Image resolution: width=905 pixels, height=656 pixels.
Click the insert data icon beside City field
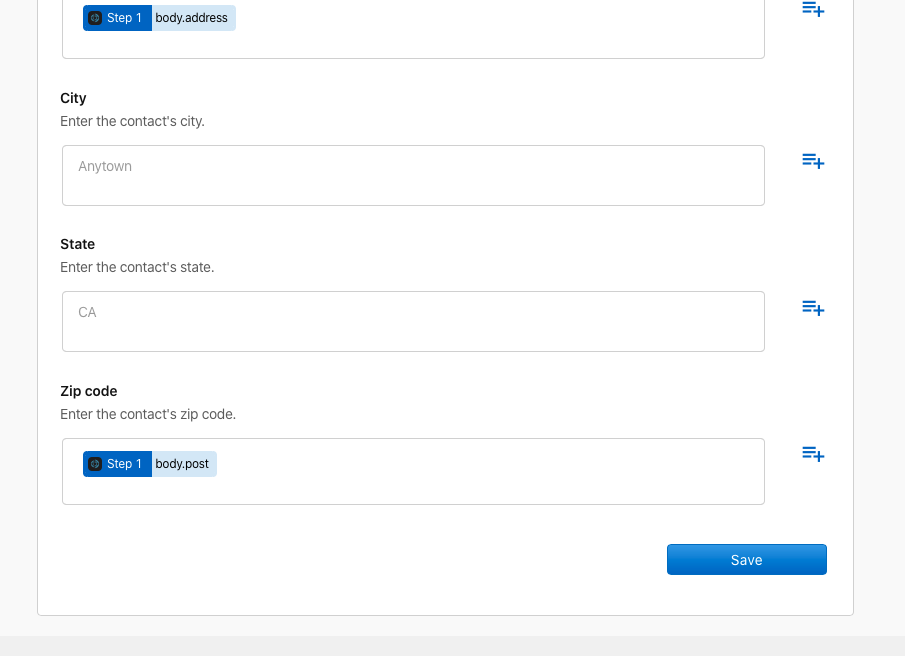point(813,161)
